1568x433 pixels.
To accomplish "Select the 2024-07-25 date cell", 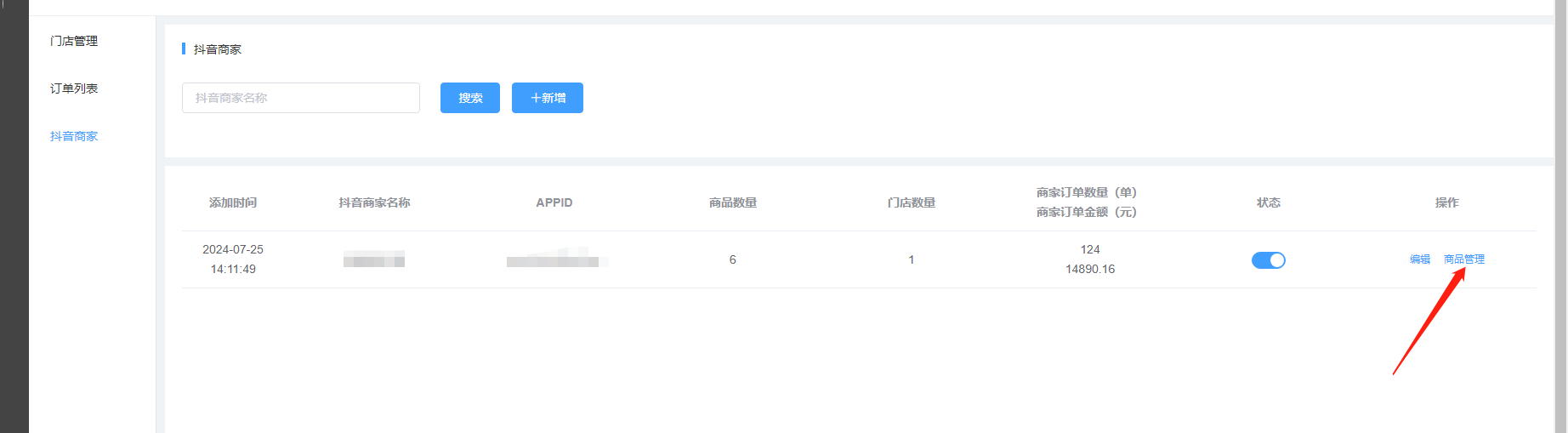I will click(x=233, y=250).
